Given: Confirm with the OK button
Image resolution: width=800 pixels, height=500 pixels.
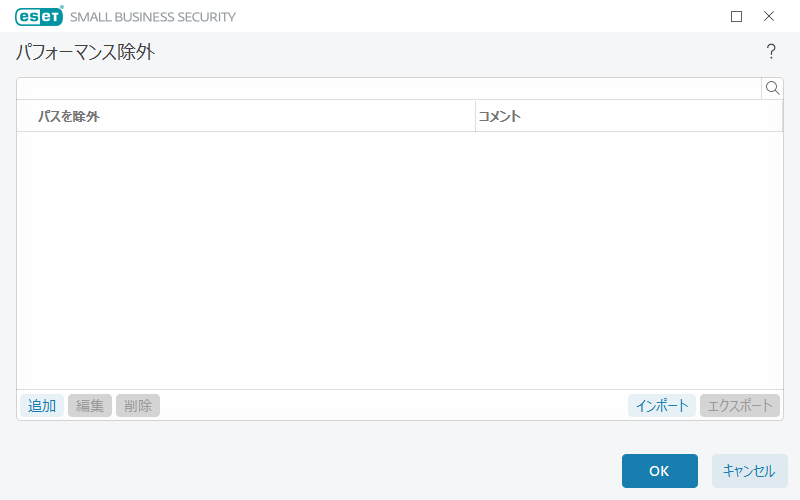Looking at the screenshot, I should tap(659, 471).
